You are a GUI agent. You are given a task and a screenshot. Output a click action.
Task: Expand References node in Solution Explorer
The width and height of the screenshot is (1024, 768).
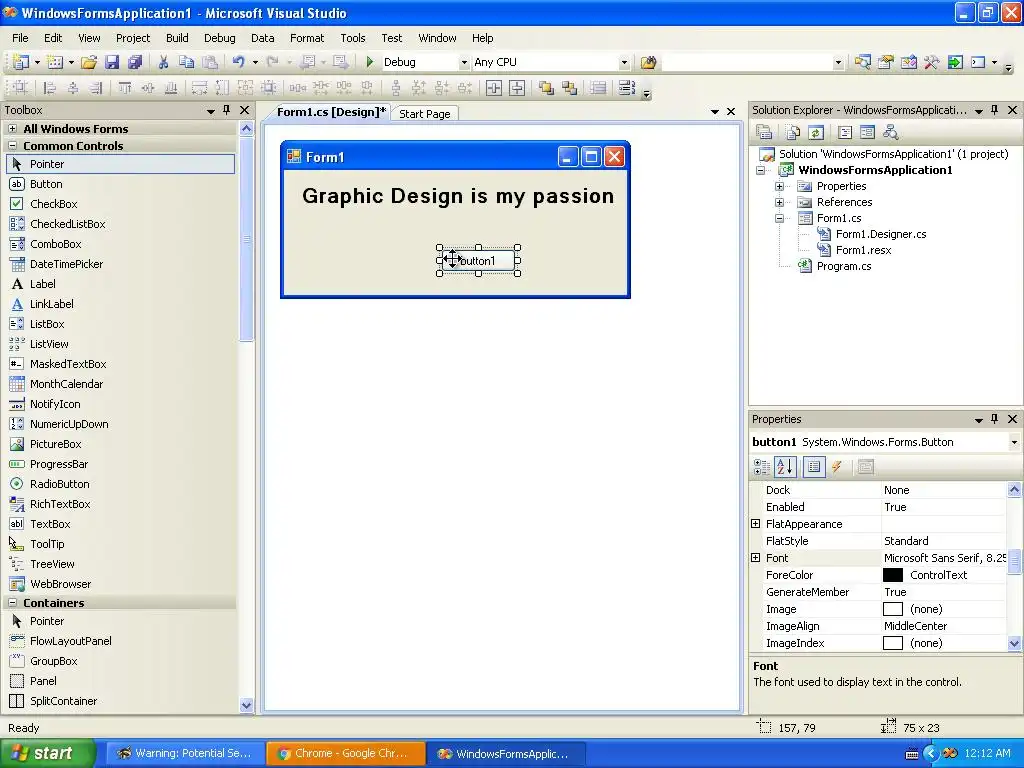click(x=779, y=202)
